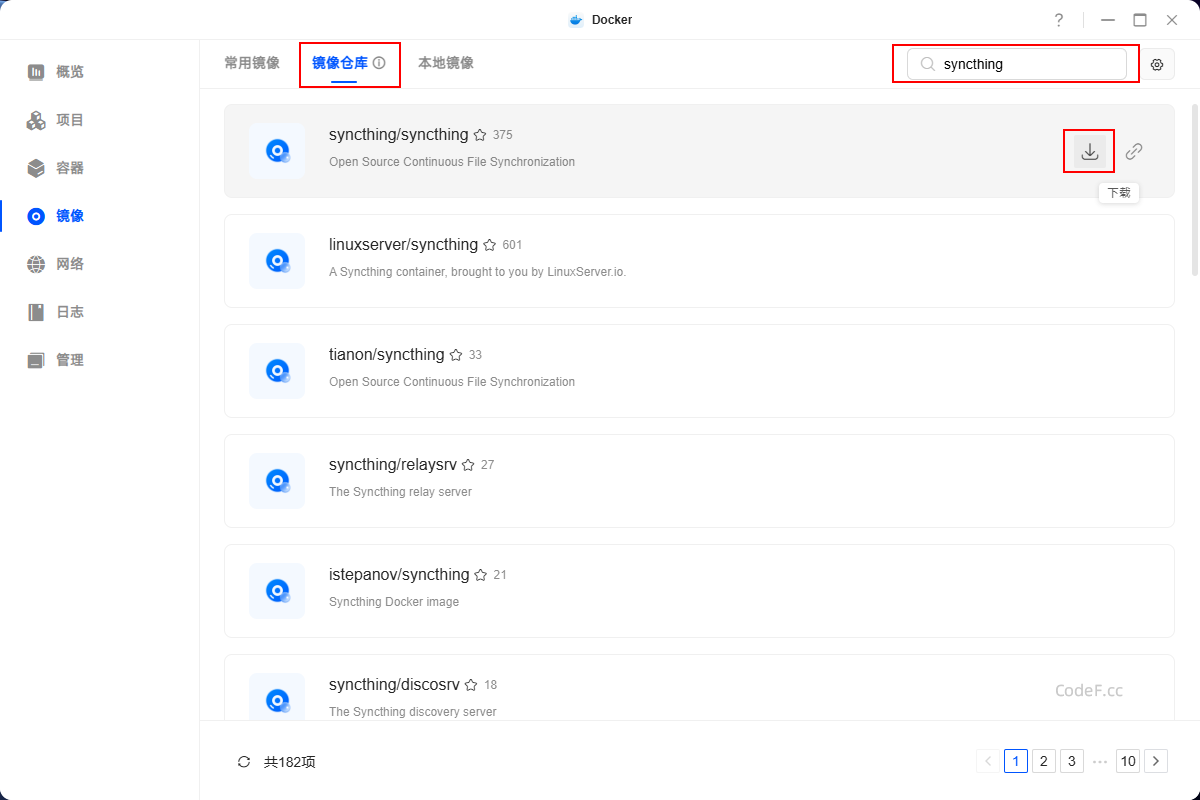Select the syncthing/discosrv title
1200x800 pixels.
click(394, 685)
